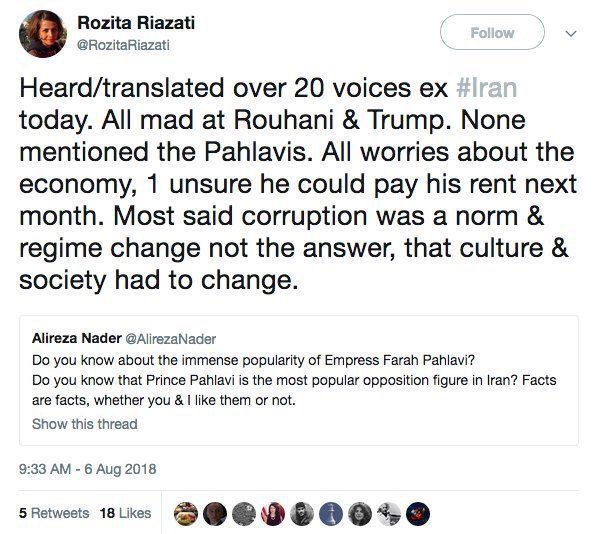The image size is (609, 534).
Task: View the 5 Retweets list
Action: point(54,512)
